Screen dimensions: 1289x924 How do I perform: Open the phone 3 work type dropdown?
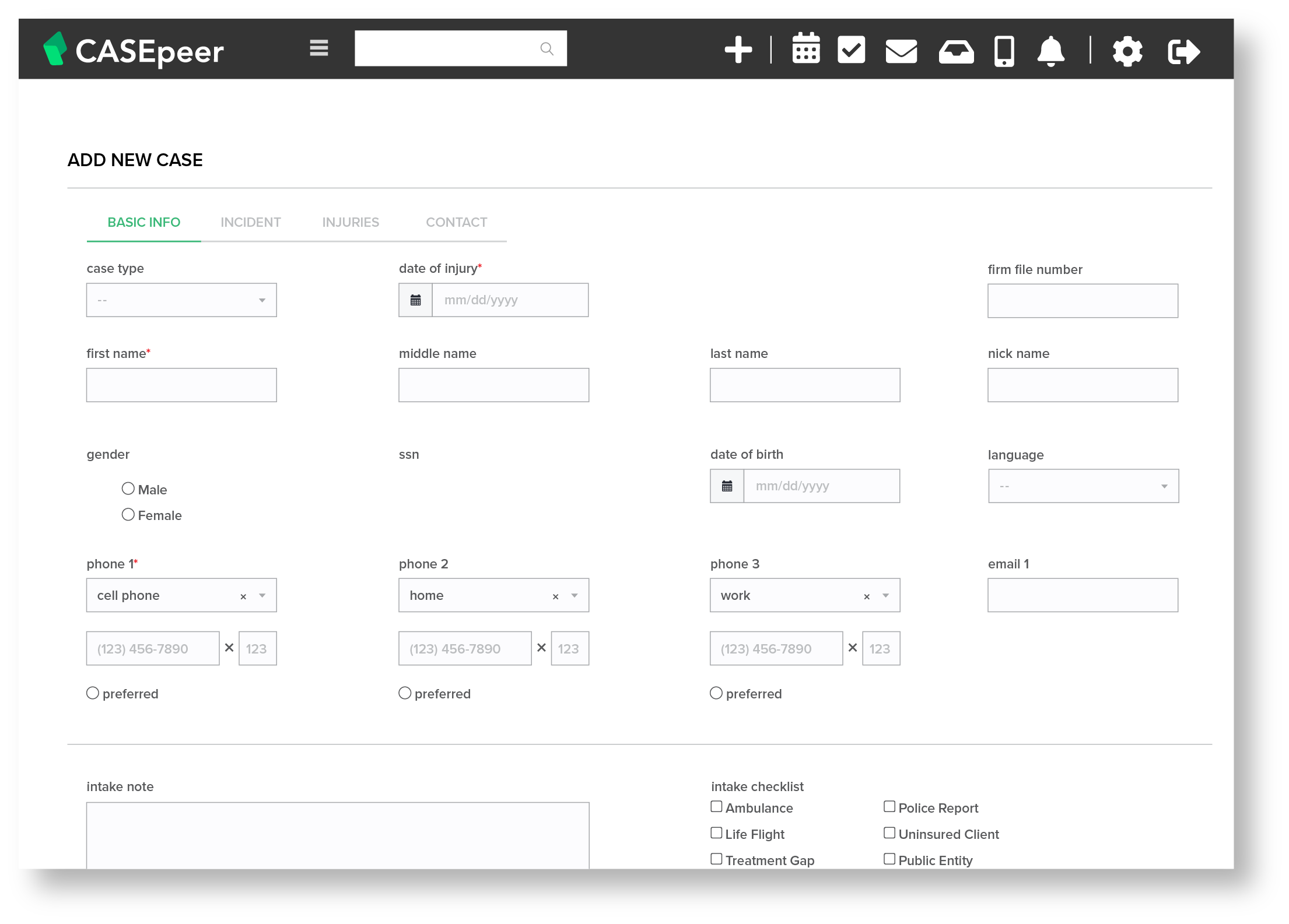click(885, 596)
